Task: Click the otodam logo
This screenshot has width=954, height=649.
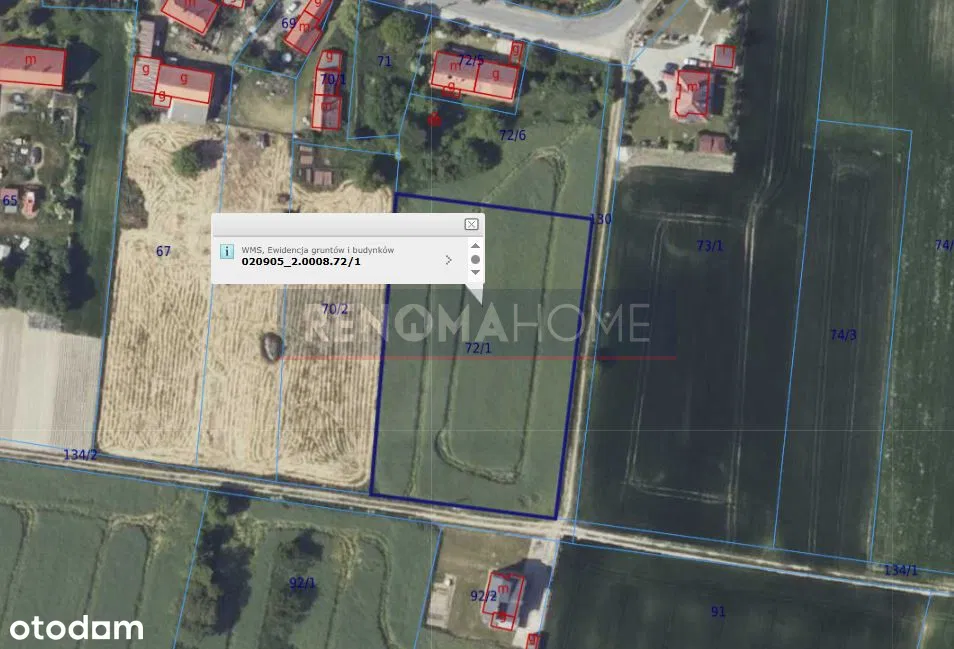Action: [x=76, y=628]
